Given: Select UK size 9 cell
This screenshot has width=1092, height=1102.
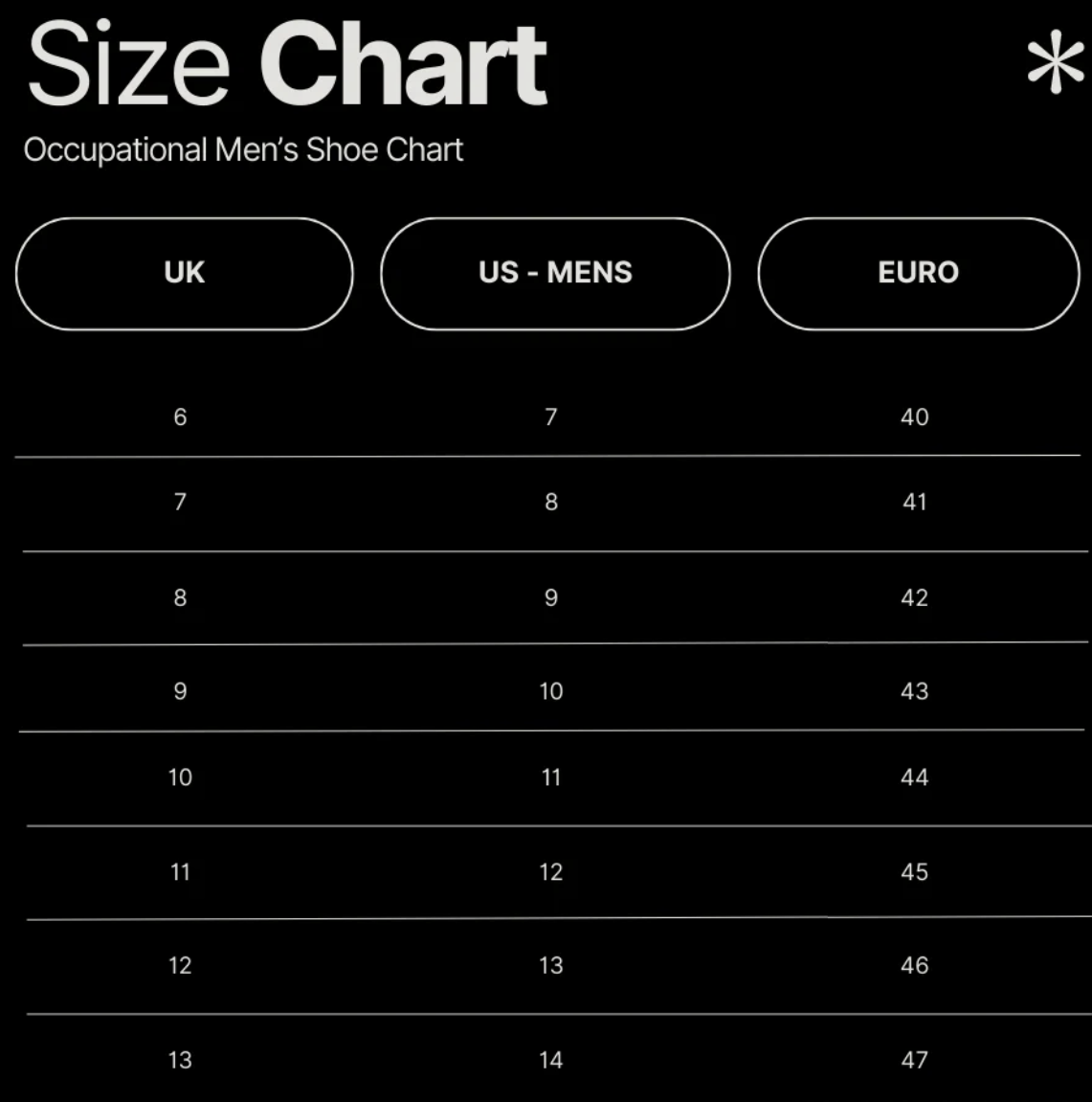Looking at the screenshot, I should tap(180, 691).
